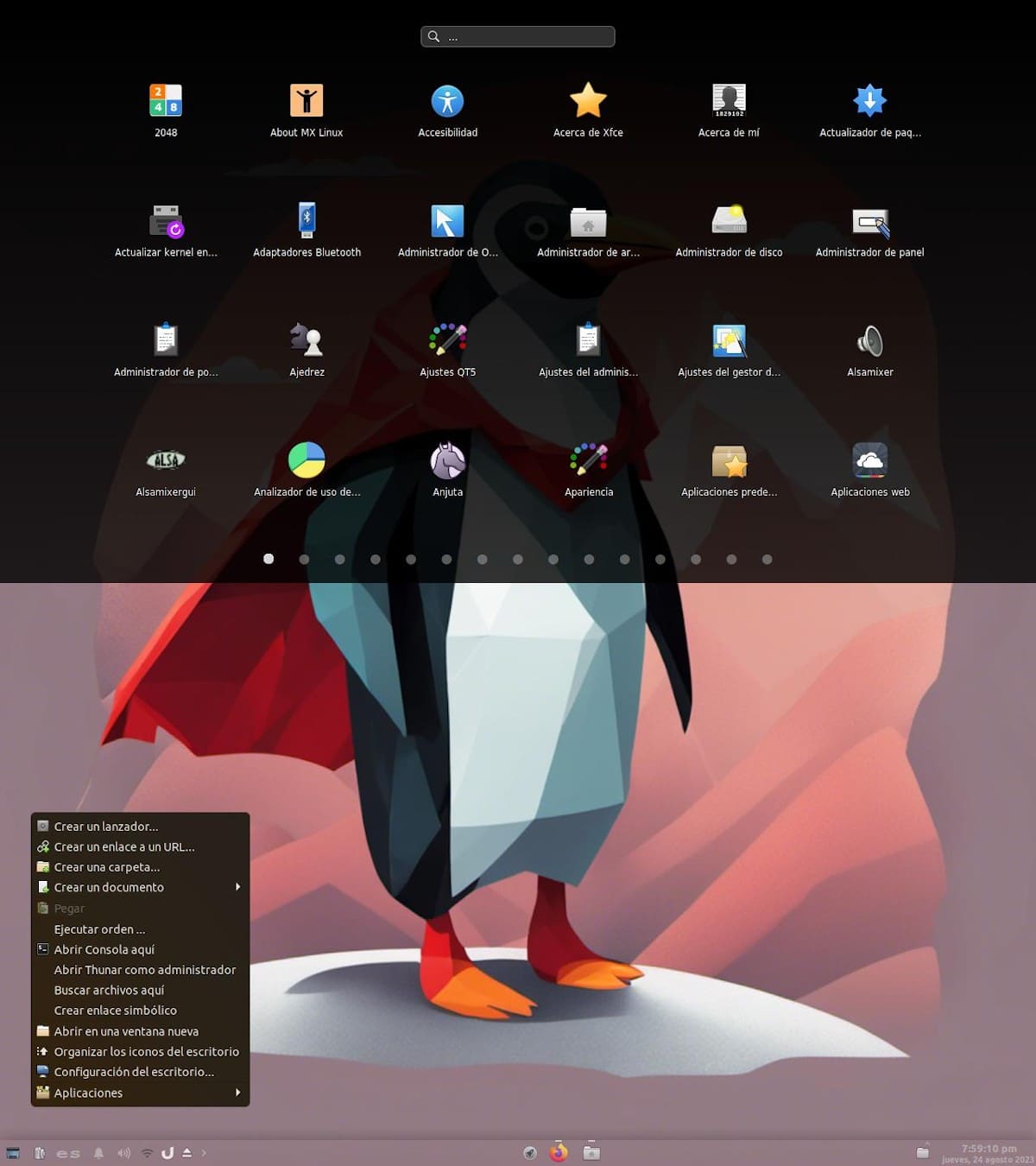
Task: Launch the 2048 game icon
Action: point(166,102)
